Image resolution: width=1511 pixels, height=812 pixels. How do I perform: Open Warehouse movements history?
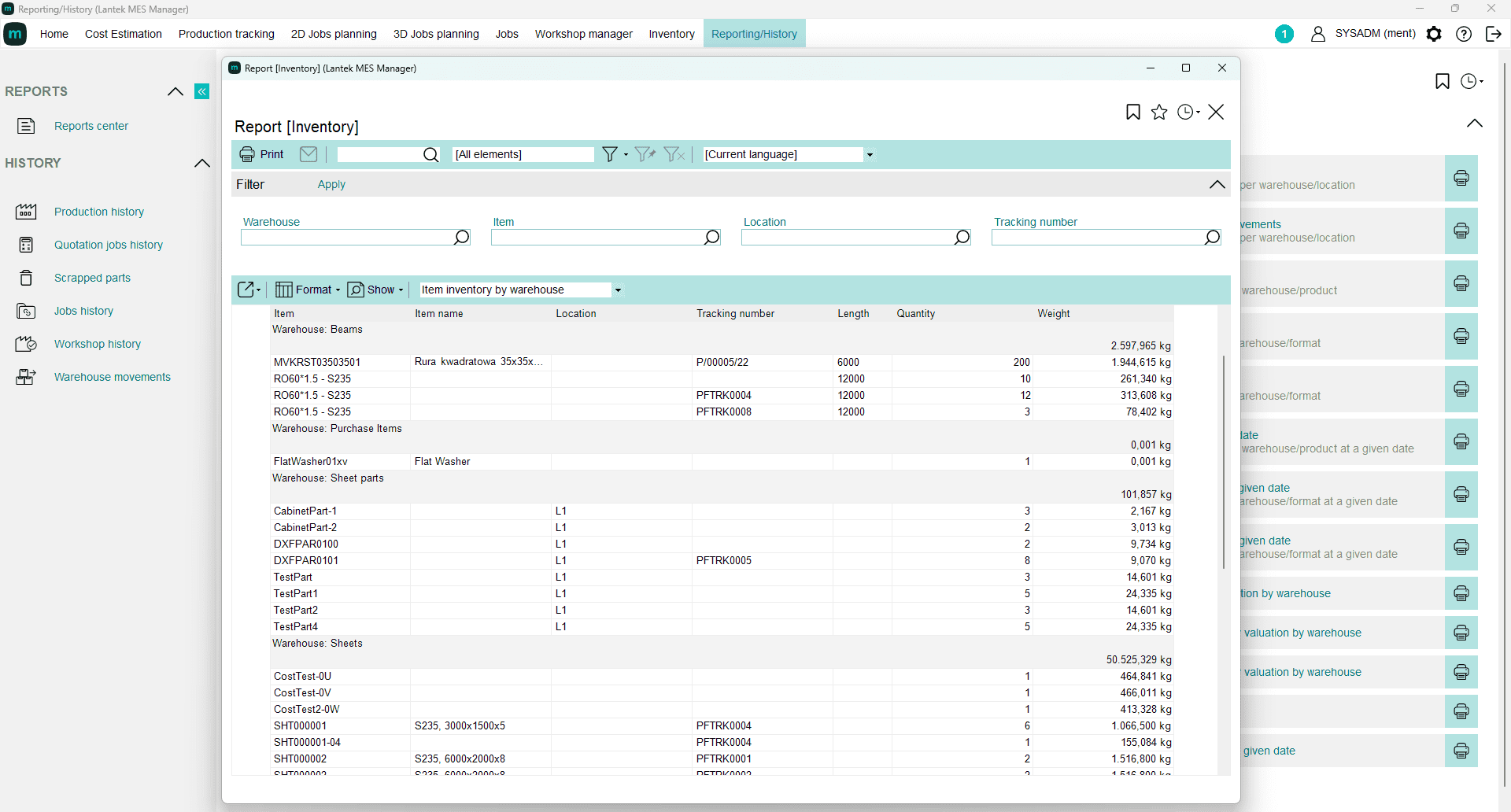point(112,377)
